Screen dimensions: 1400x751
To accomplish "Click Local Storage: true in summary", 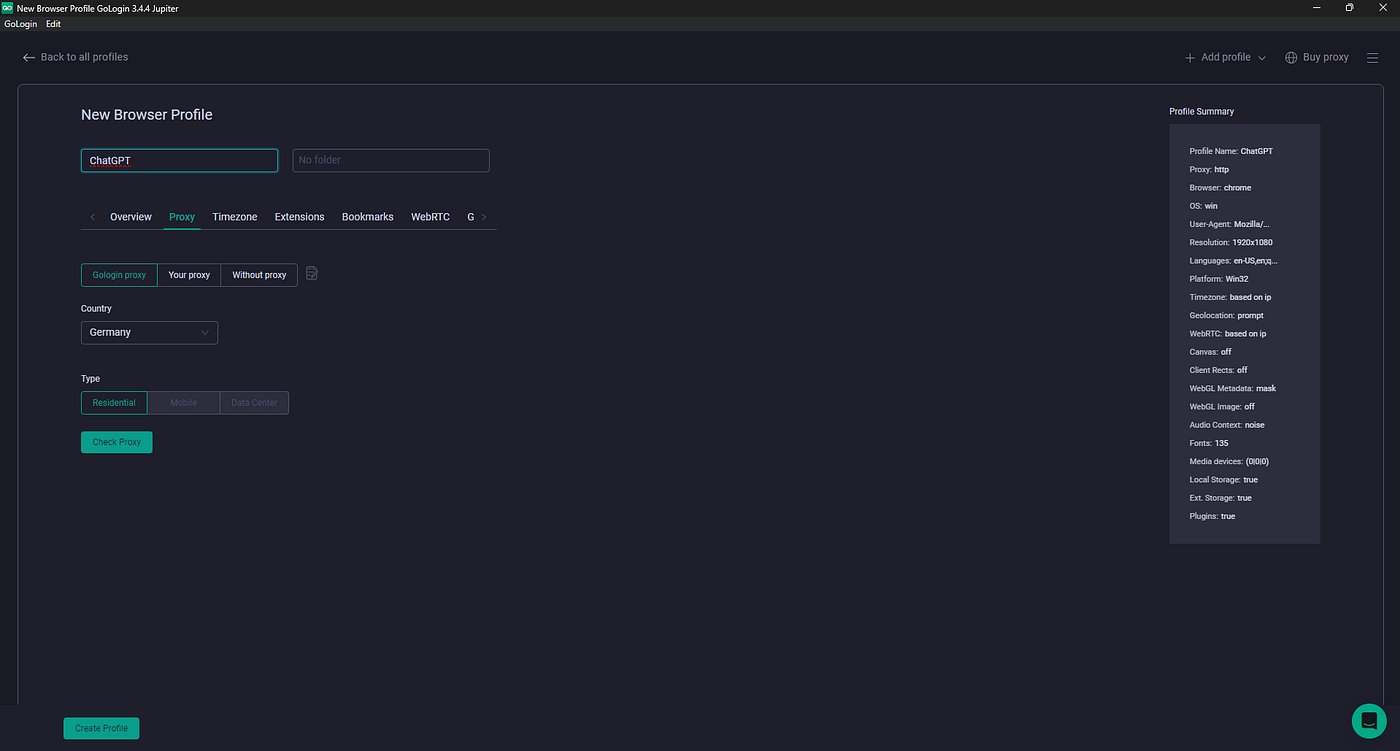I will pos(1224,480).
